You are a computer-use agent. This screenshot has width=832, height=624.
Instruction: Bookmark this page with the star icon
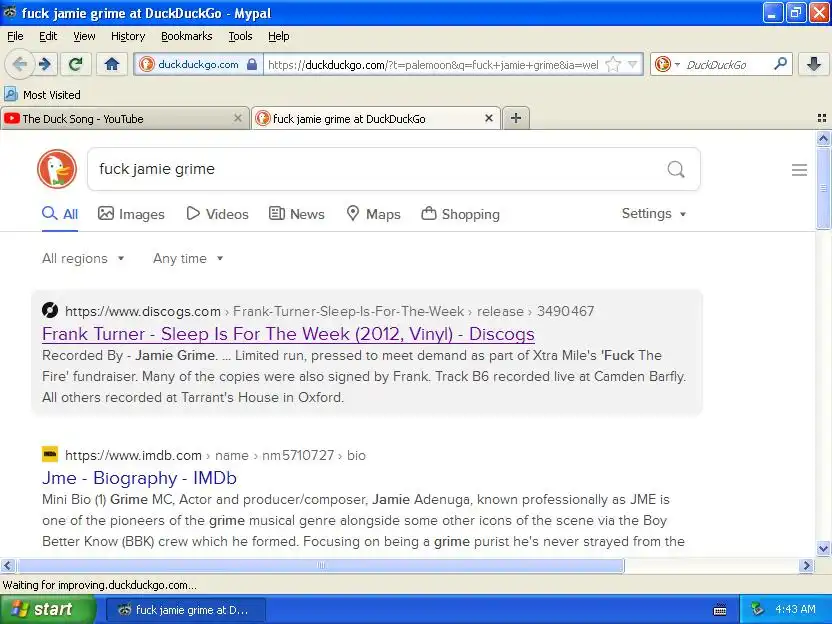(x=613, y=65)
